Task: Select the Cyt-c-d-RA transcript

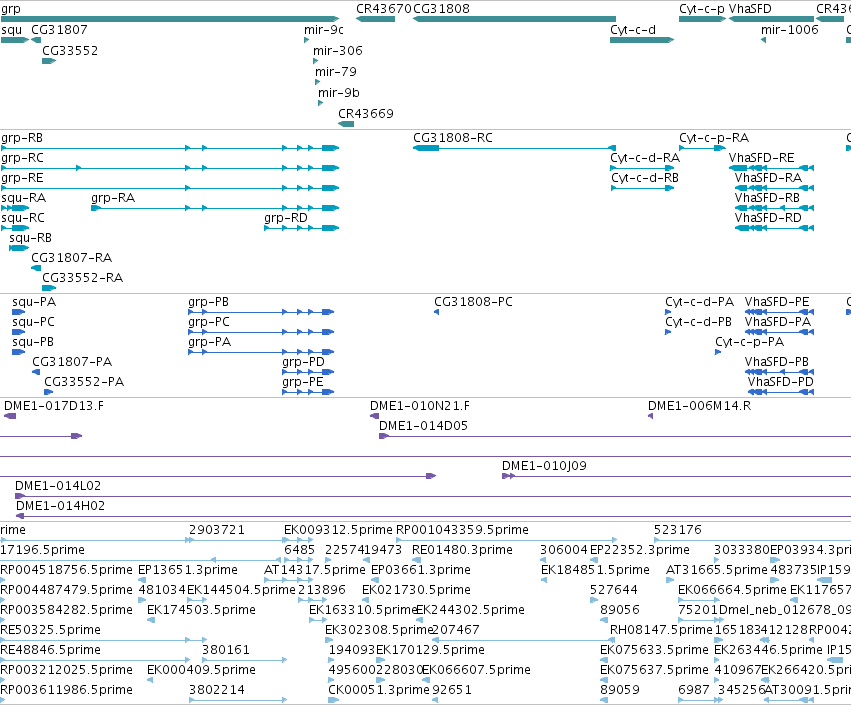Action: pos(642,168)
